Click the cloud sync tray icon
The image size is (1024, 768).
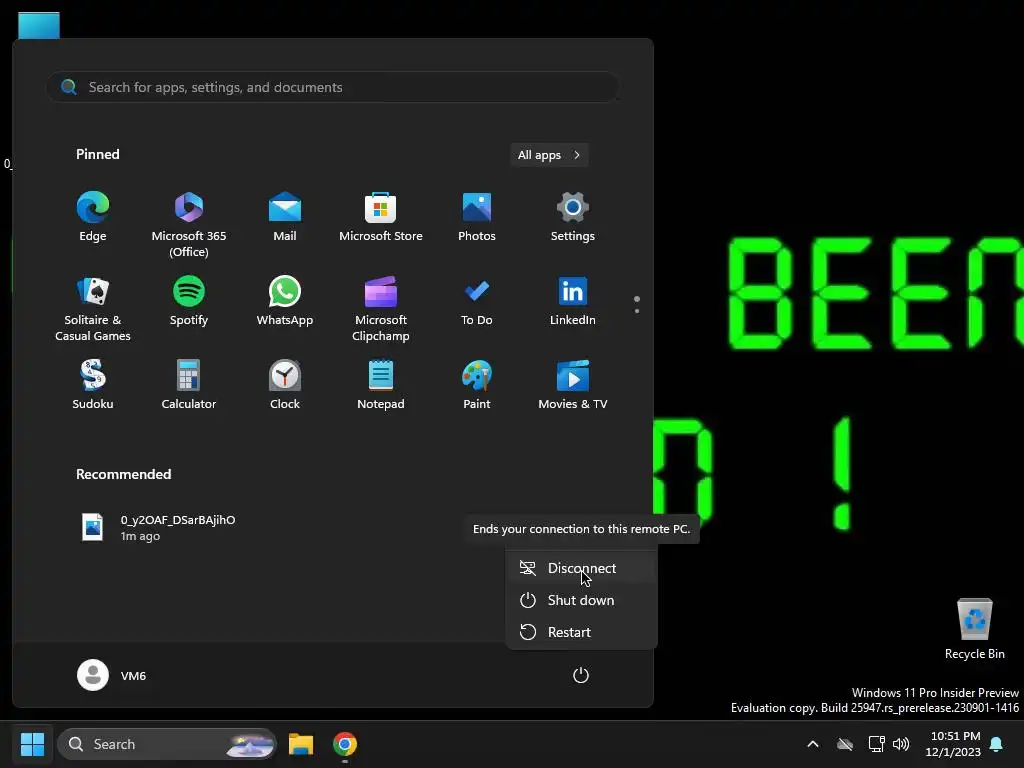845,744
